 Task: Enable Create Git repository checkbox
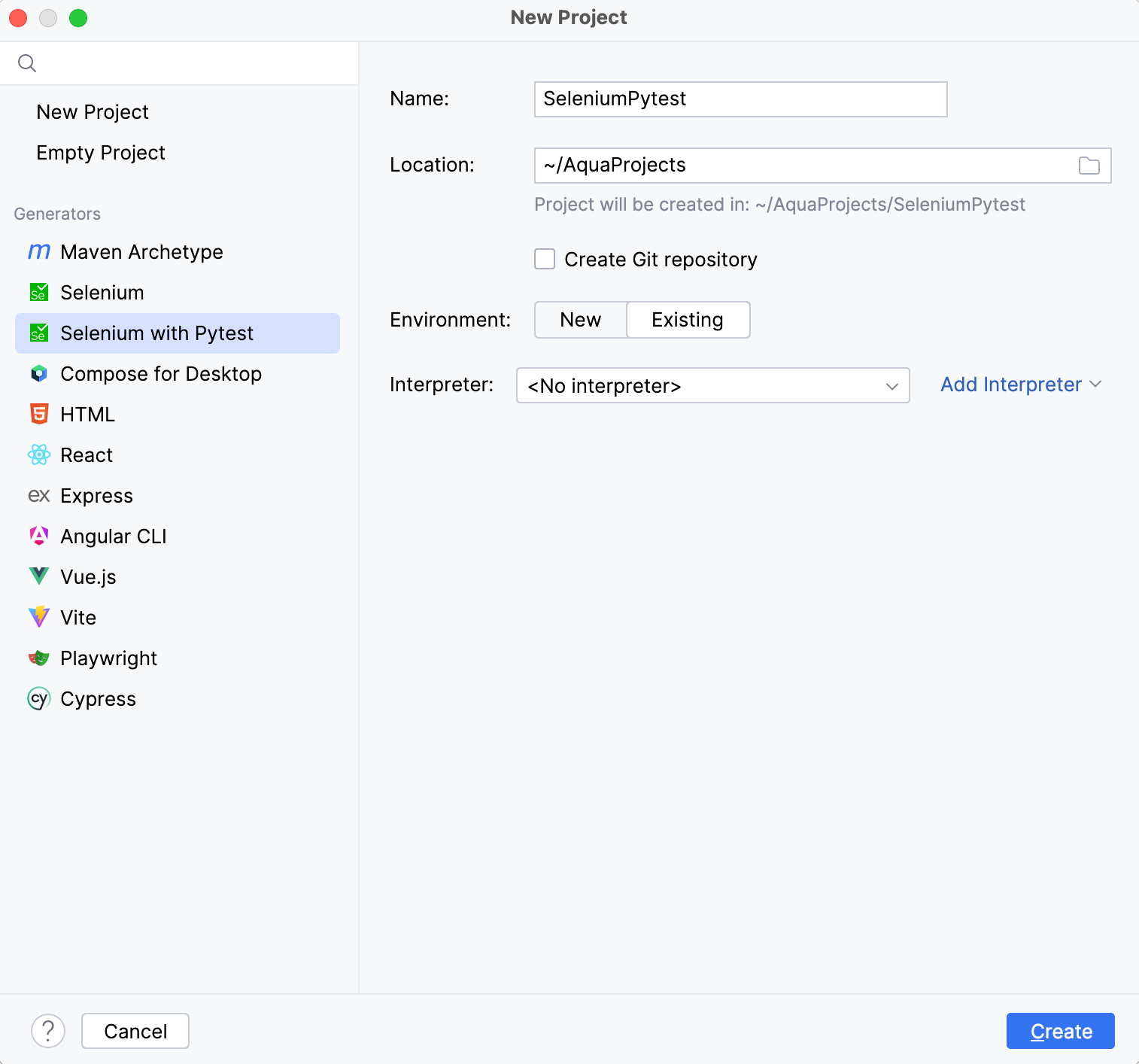545,260
